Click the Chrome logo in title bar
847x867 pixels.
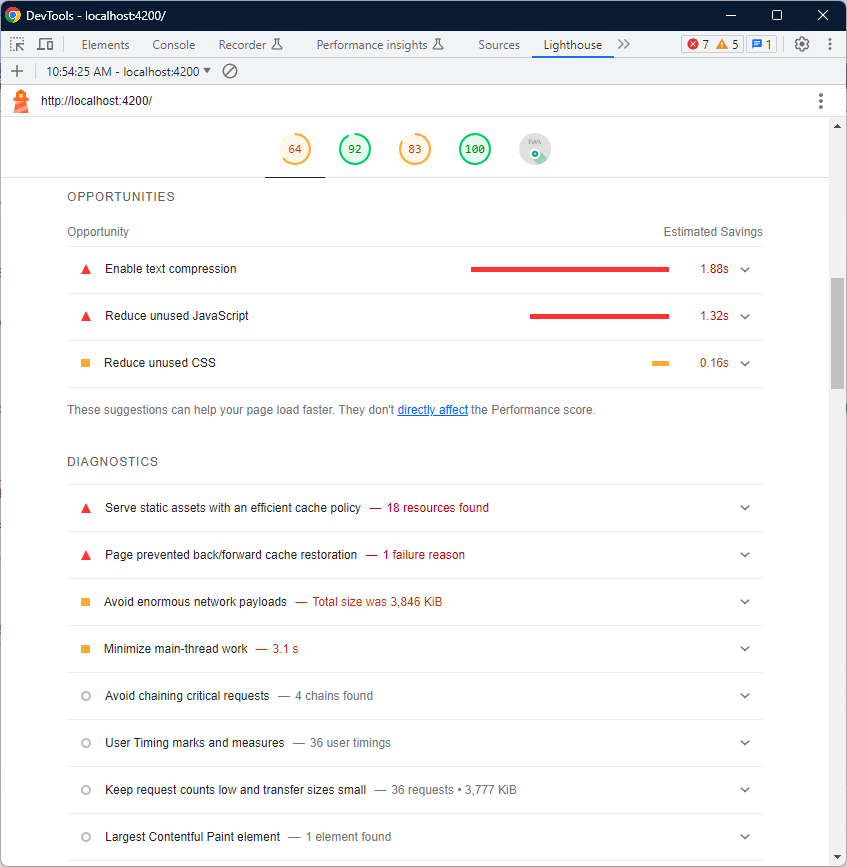[x=13, y=15]
